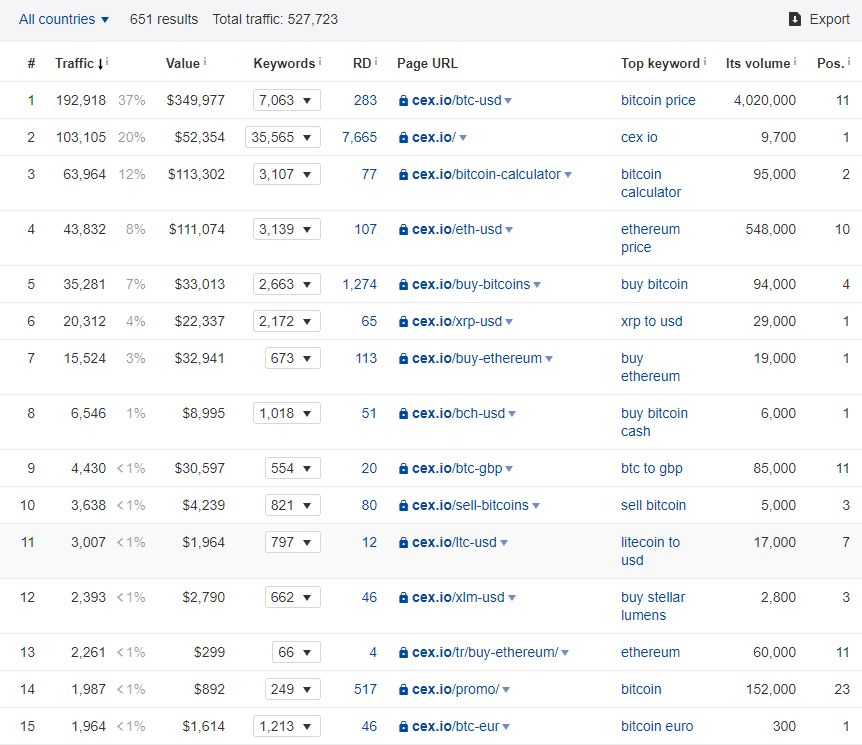Expand the 1,213 keywords dropdown

pos(287,726)
